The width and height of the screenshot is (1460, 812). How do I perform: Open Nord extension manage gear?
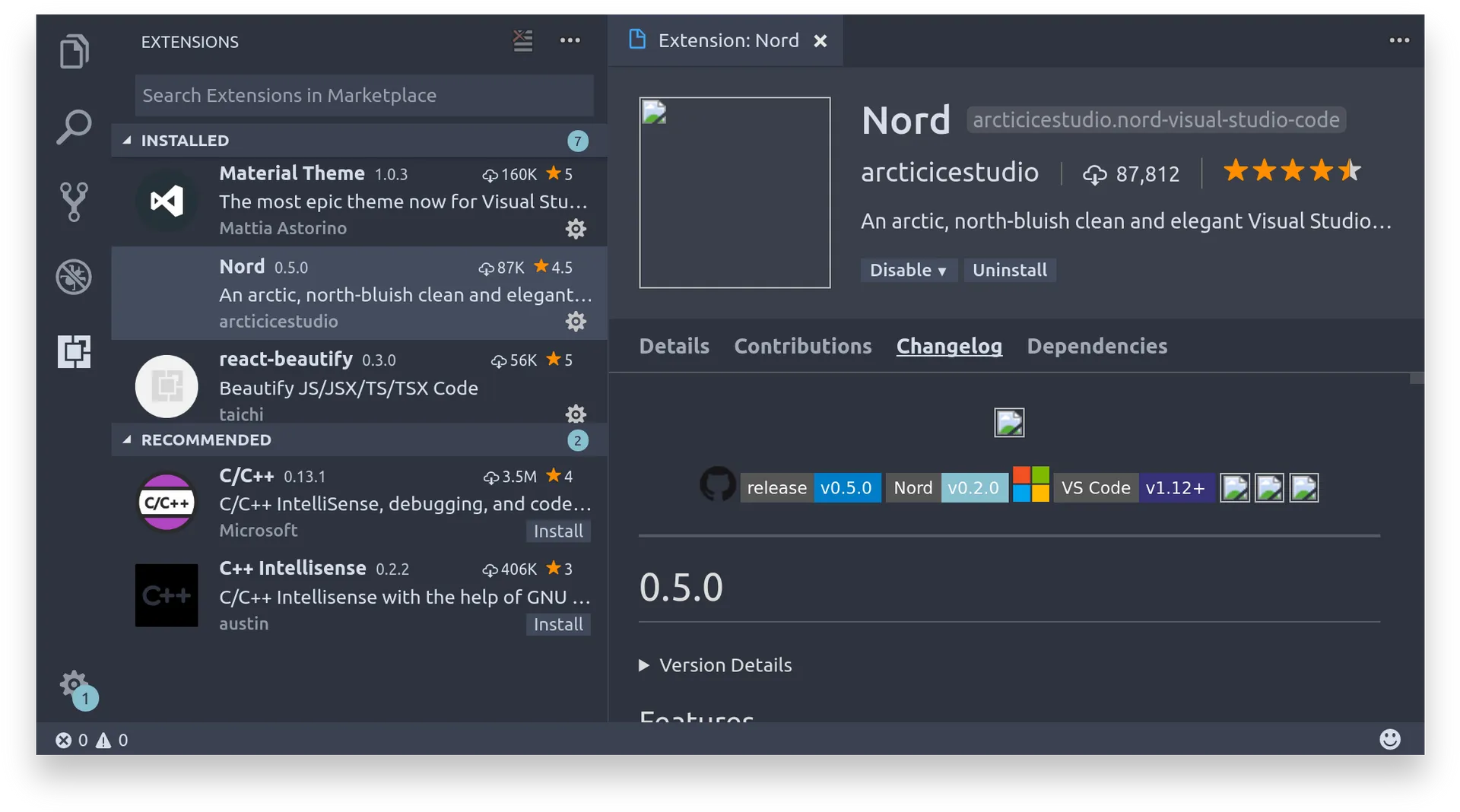coord(576,322)
